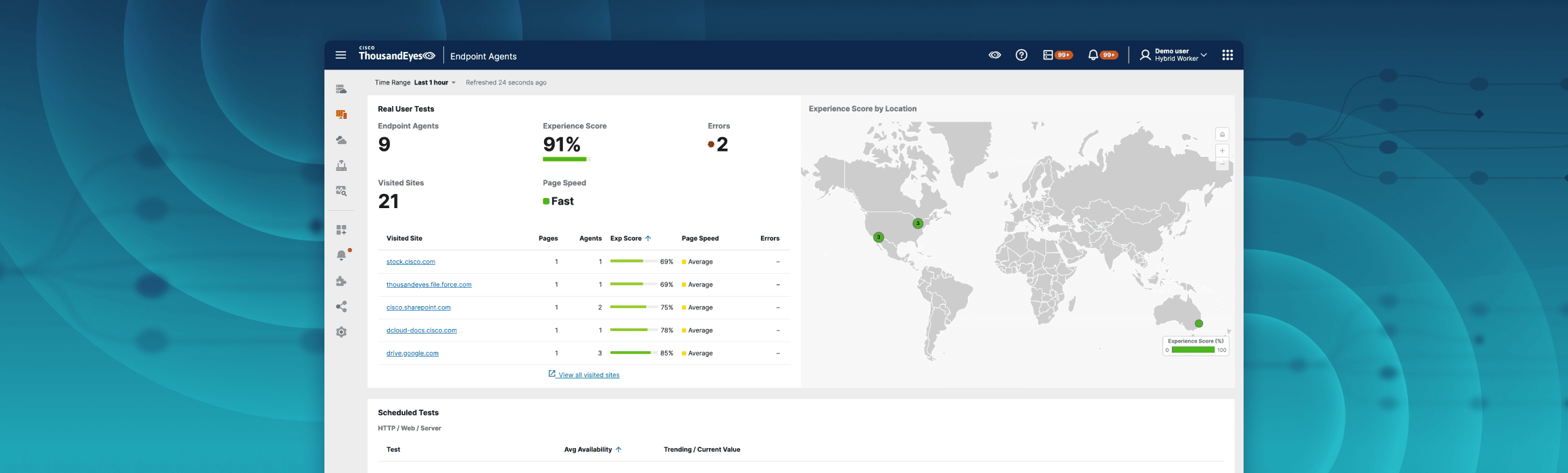Click the Test column header in Scheduled Tests

393,450
